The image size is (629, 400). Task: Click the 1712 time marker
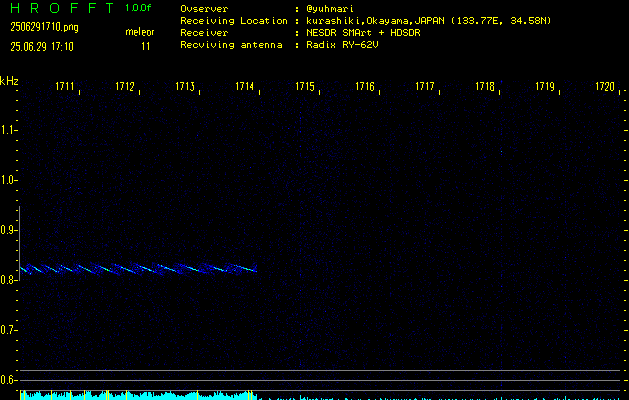(x=125, y=86)
